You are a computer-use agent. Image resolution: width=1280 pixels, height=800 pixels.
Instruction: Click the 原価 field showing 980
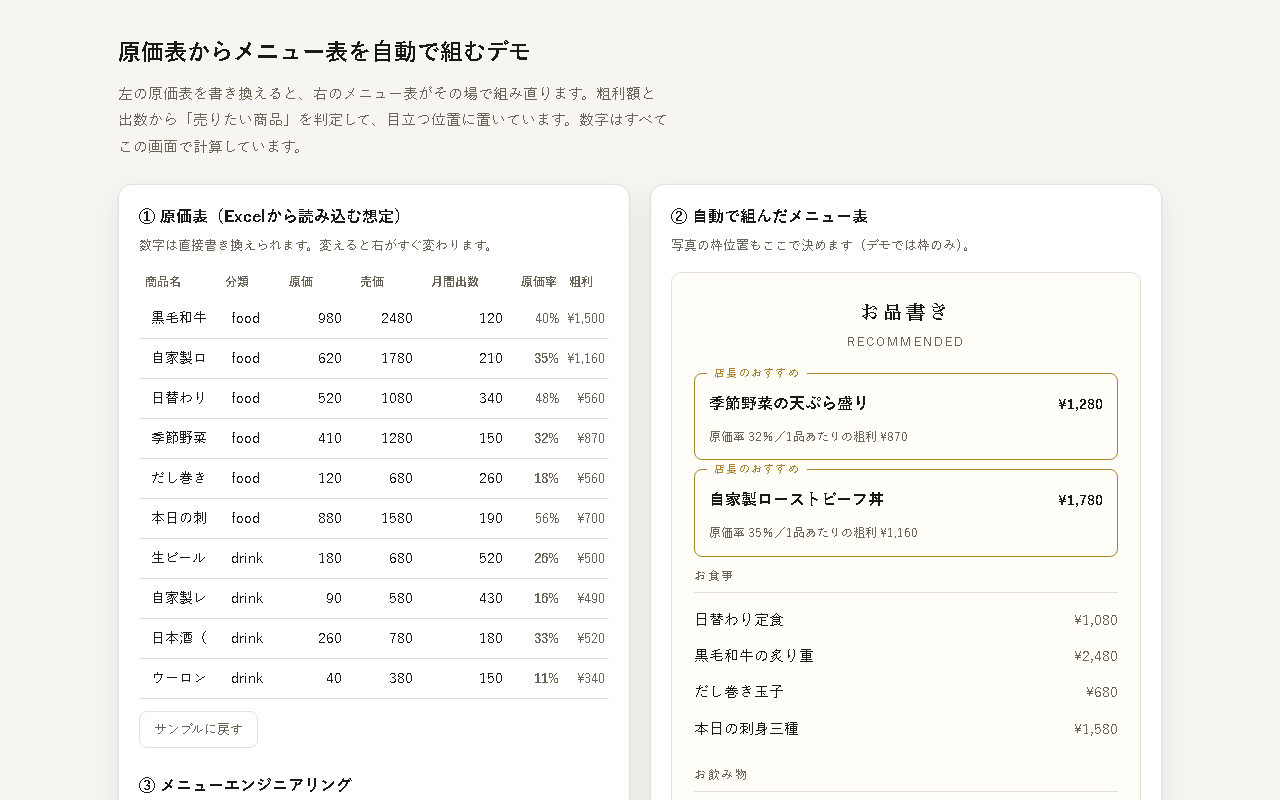click(x=317, y=318)
